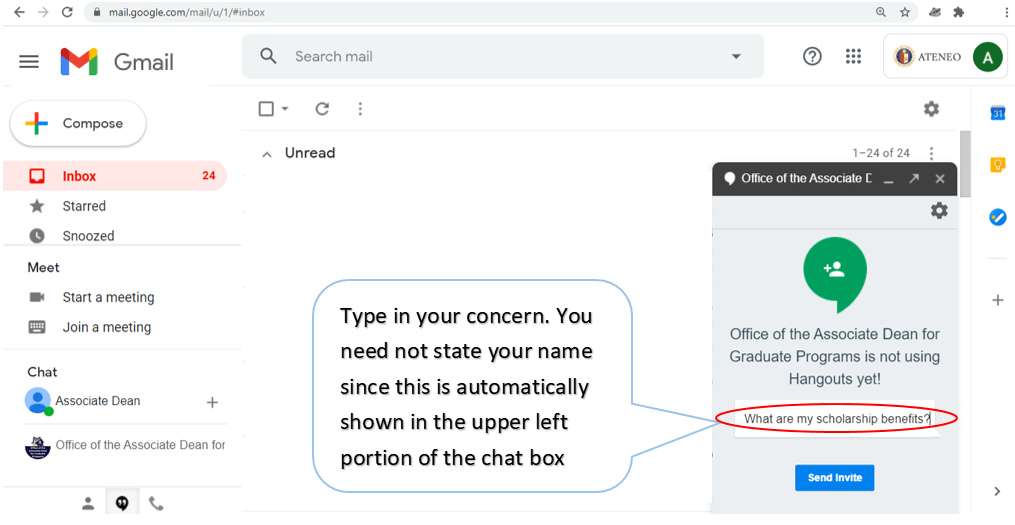The width and height of the screenshot is (1015, 525).
Task: Open the Unread section three-dot menu
Action: [931, 153]
